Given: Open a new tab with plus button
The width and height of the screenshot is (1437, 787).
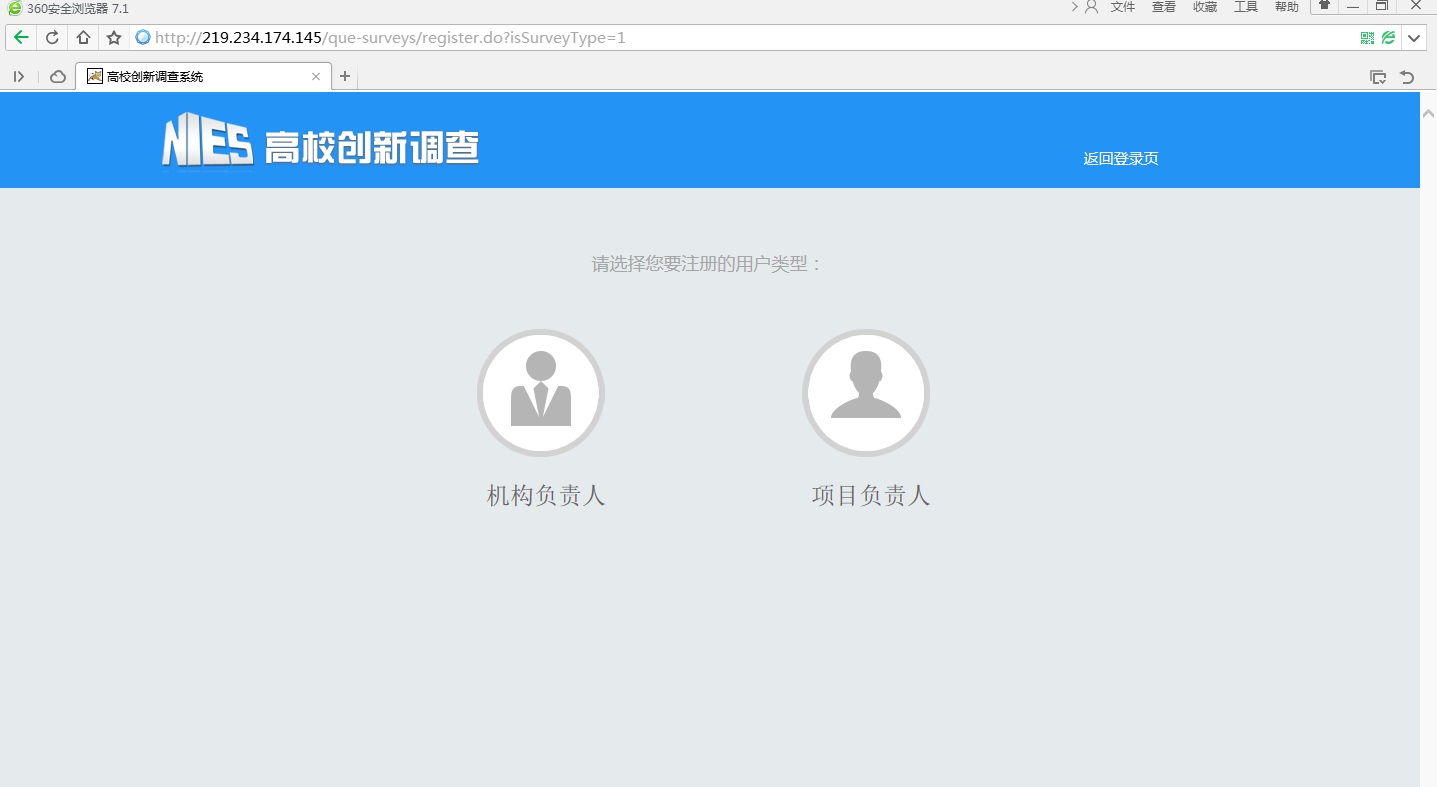Looking at the screenshot, I should coord(344,75).
